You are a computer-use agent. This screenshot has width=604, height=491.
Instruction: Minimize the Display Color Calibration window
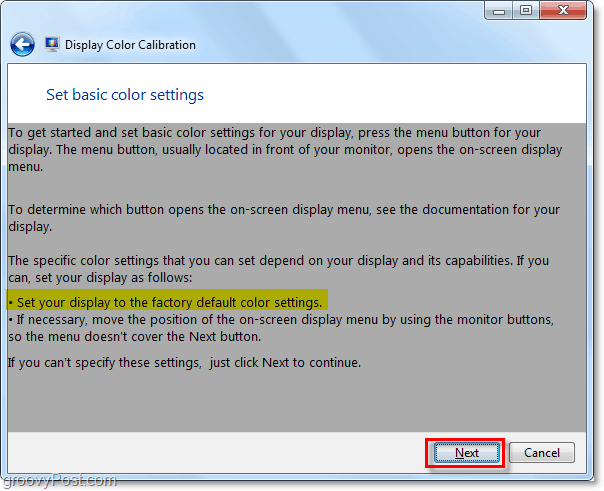point(498,10)
